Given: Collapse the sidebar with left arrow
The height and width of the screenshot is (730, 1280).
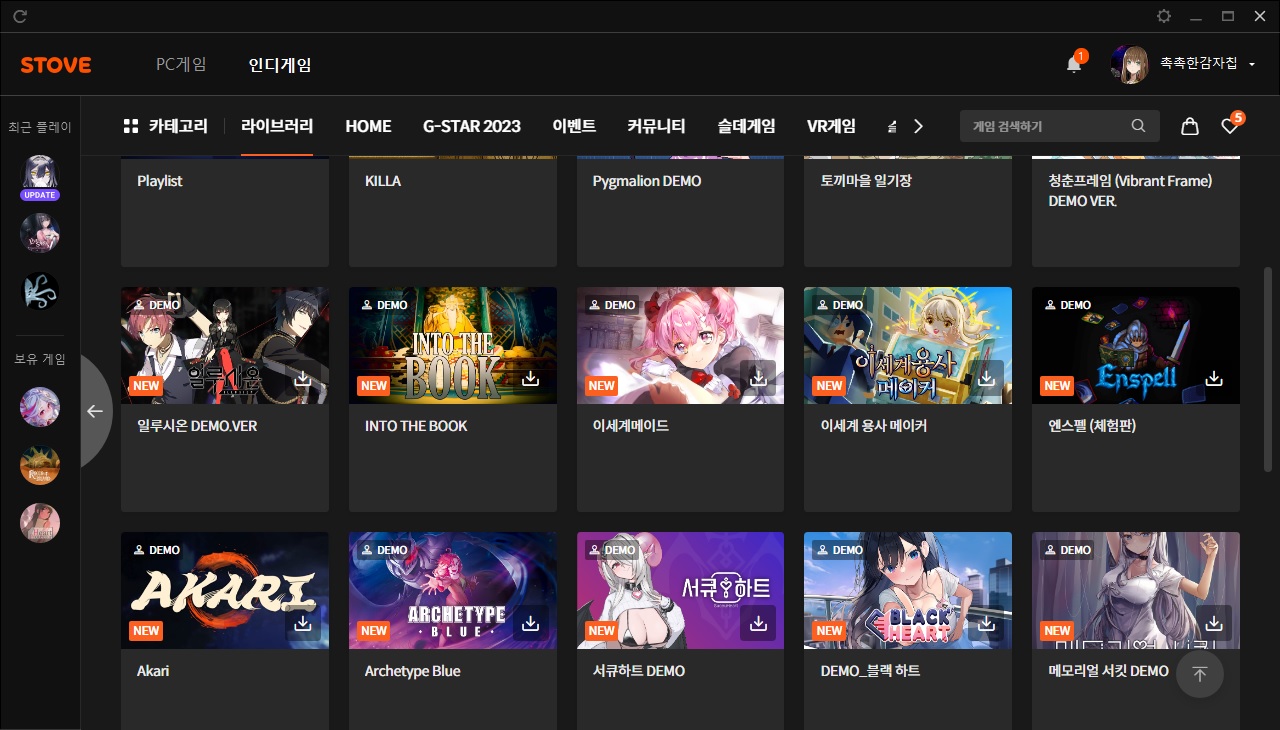Looking at the screenshot, I should click(94, 411).
